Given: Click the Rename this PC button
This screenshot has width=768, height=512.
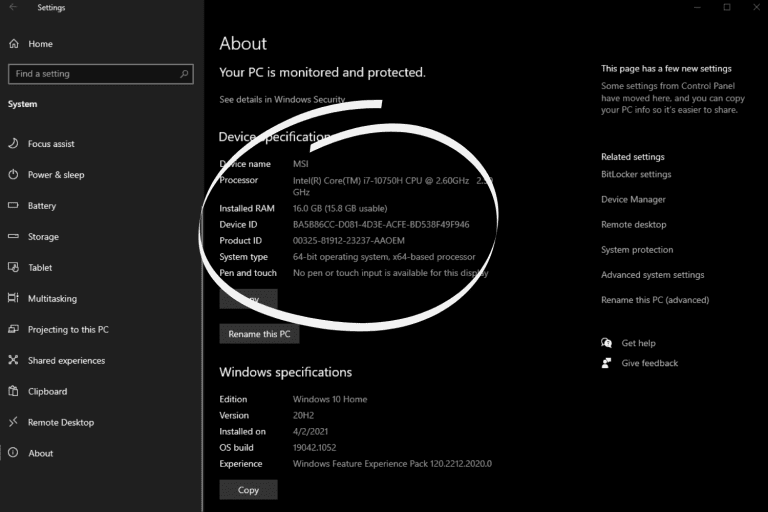Looking at the screenshot, I should click(259, 334).
